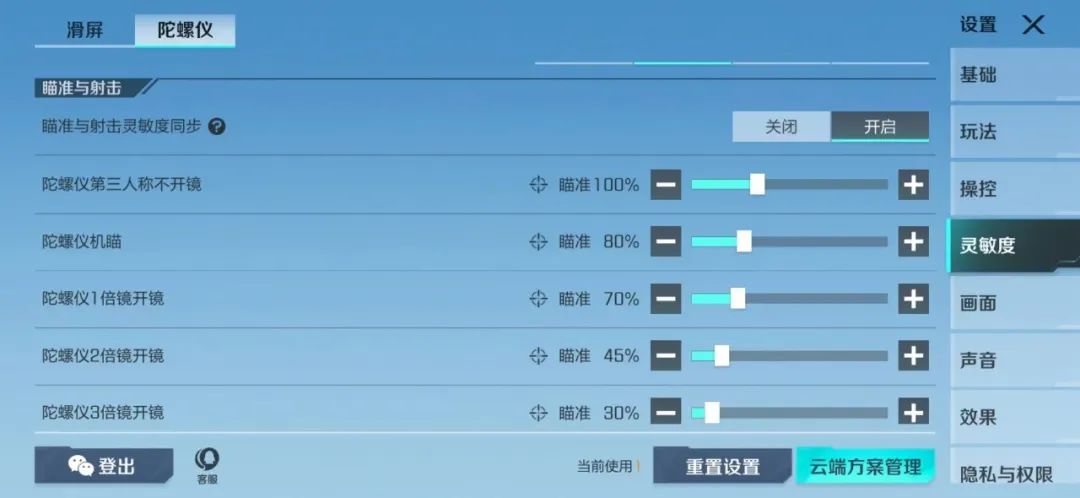Click the help question mark icon
1080x498 pixels.
216,127
